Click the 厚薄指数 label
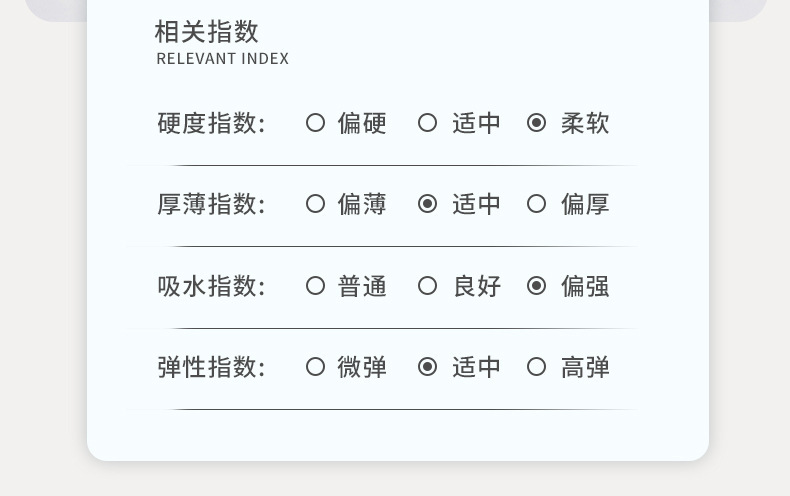The image size is (790, 496). point(211,204)
